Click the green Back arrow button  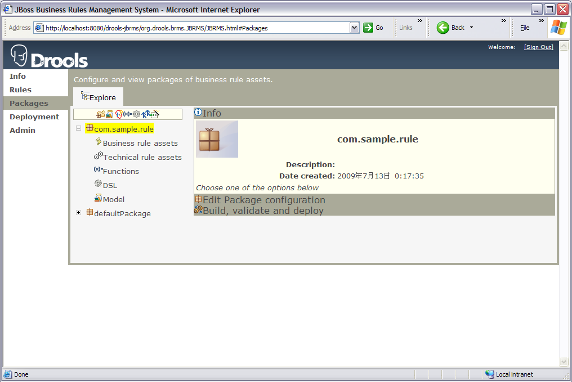tap(442, 27)
